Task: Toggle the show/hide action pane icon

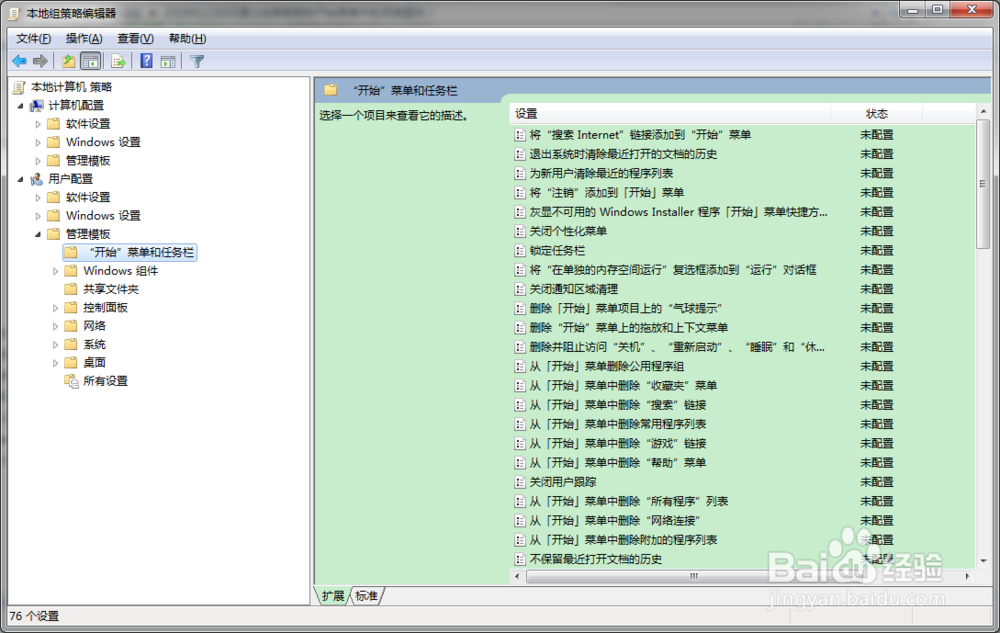Action: coord(168,61)
